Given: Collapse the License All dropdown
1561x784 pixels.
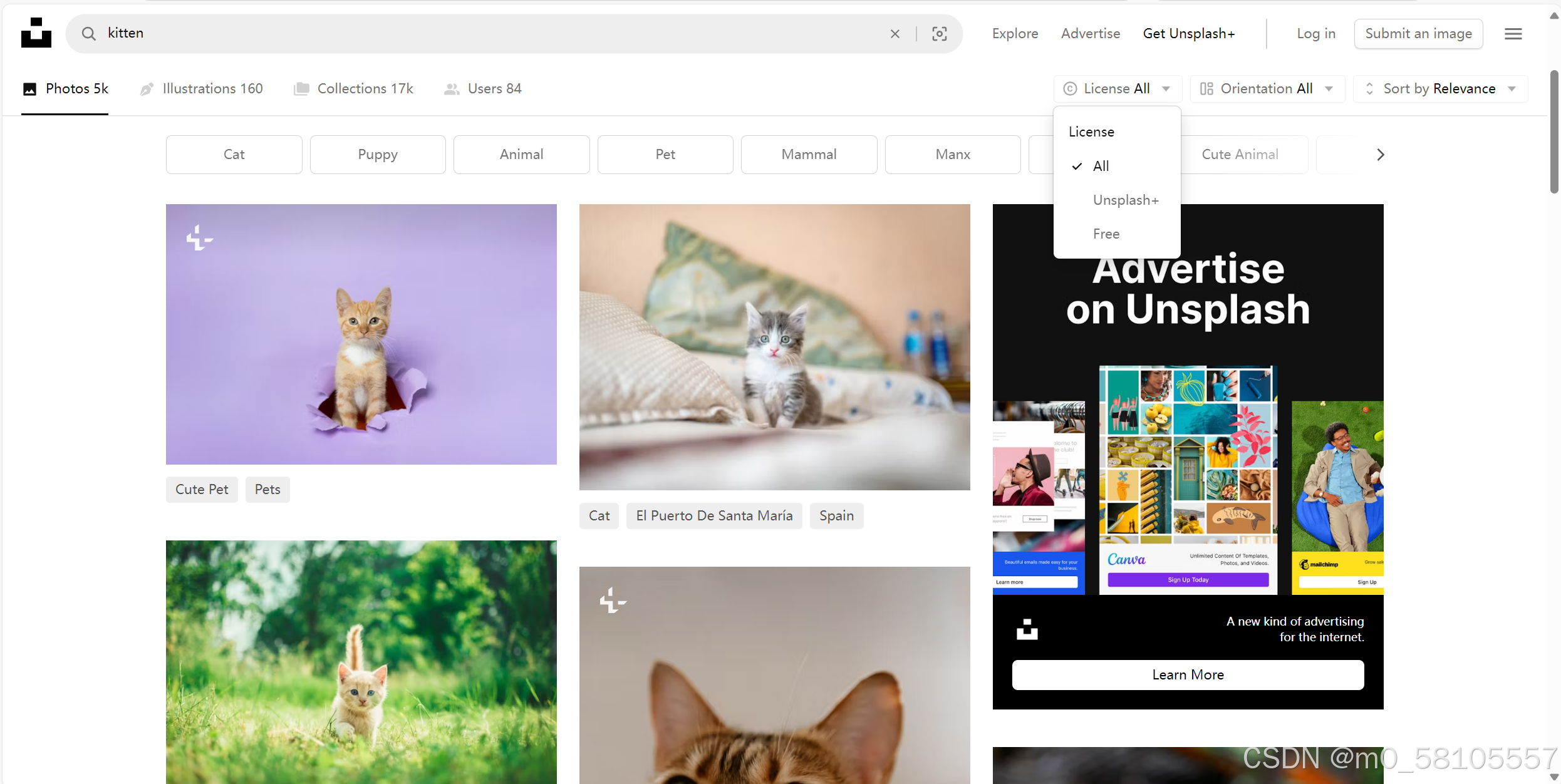Looking at the screenshot, I should [1118, 89].
